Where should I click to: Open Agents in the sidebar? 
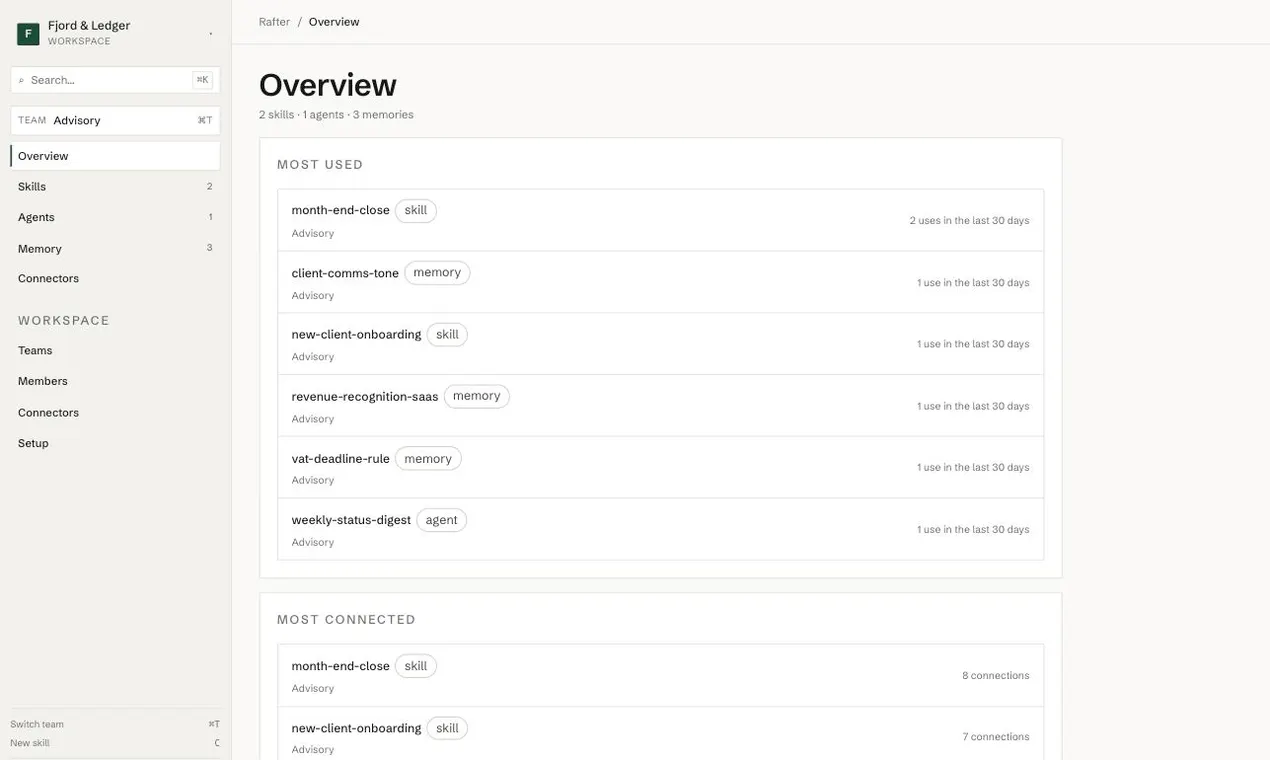pos(115,217)
